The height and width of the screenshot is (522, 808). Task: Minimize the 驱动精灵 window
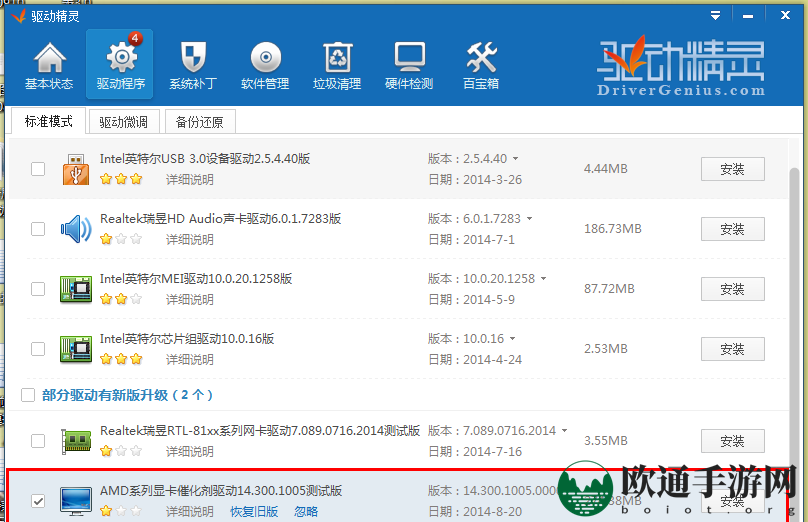[748, 16]
